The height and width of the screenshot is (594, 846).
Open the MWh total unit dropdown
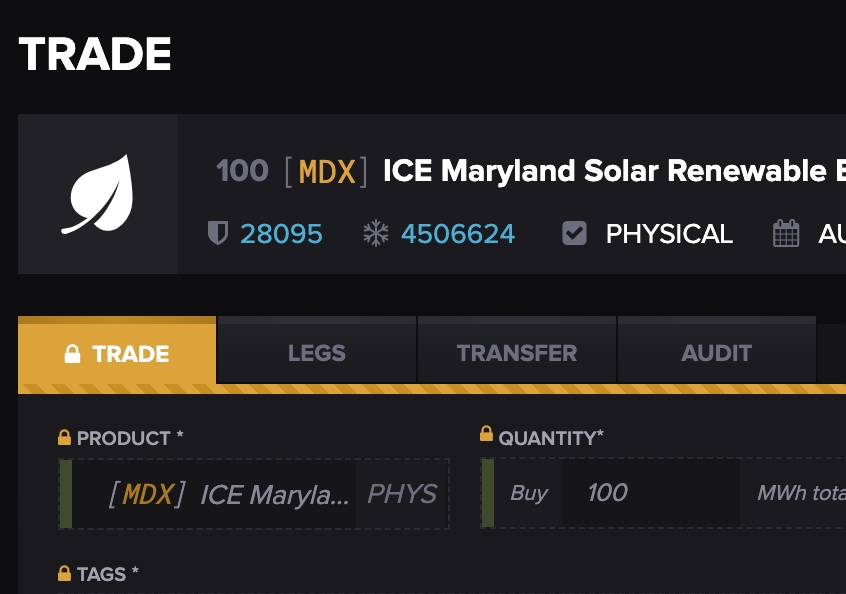800,493
